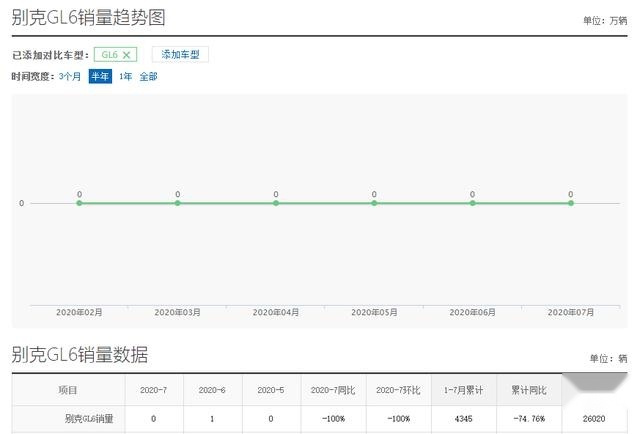
Task: Click the 添加车型 button
Action: (180, 54)
